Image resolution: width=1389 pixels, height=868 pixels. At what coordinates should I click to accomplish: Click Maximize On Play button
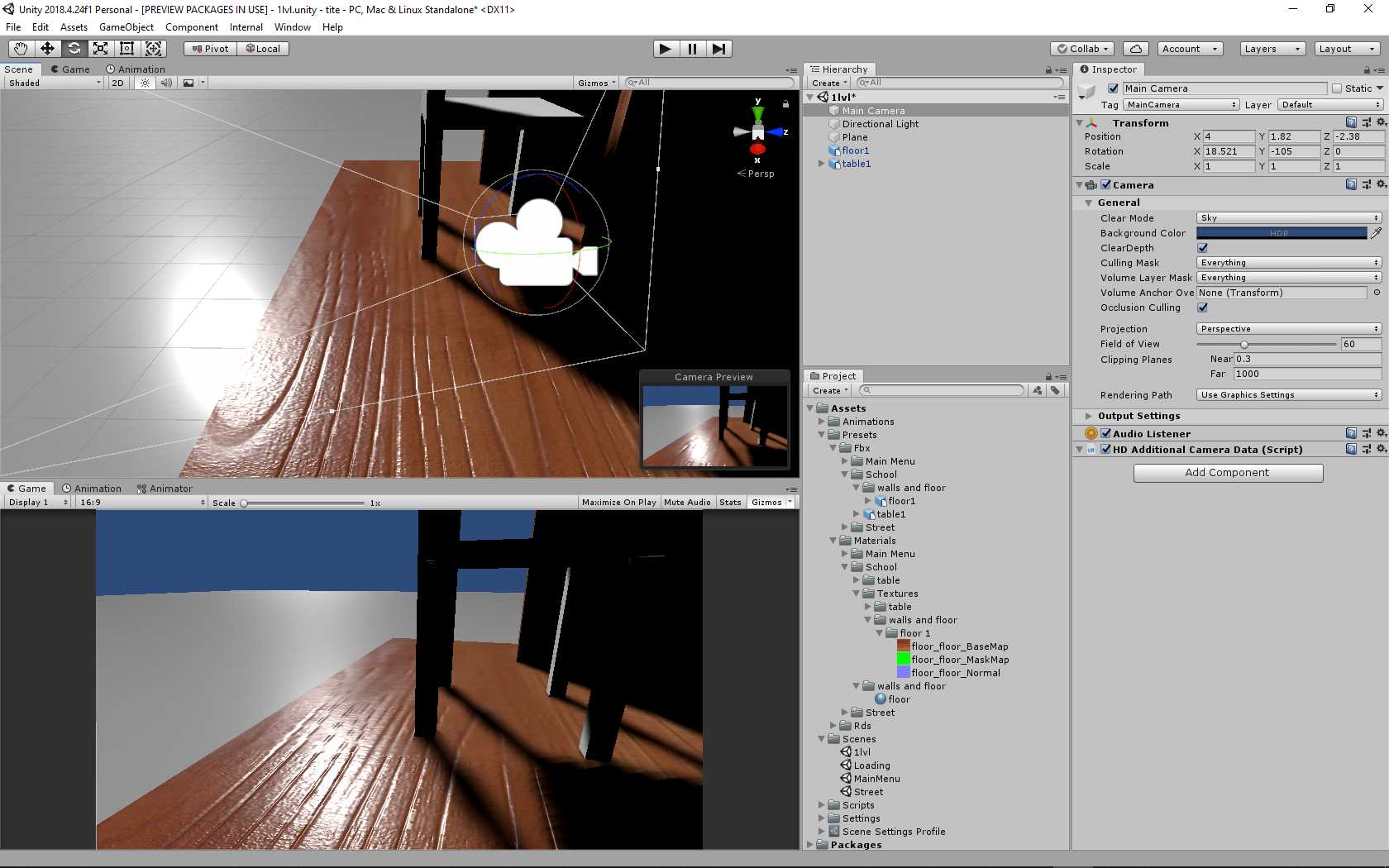619,503
